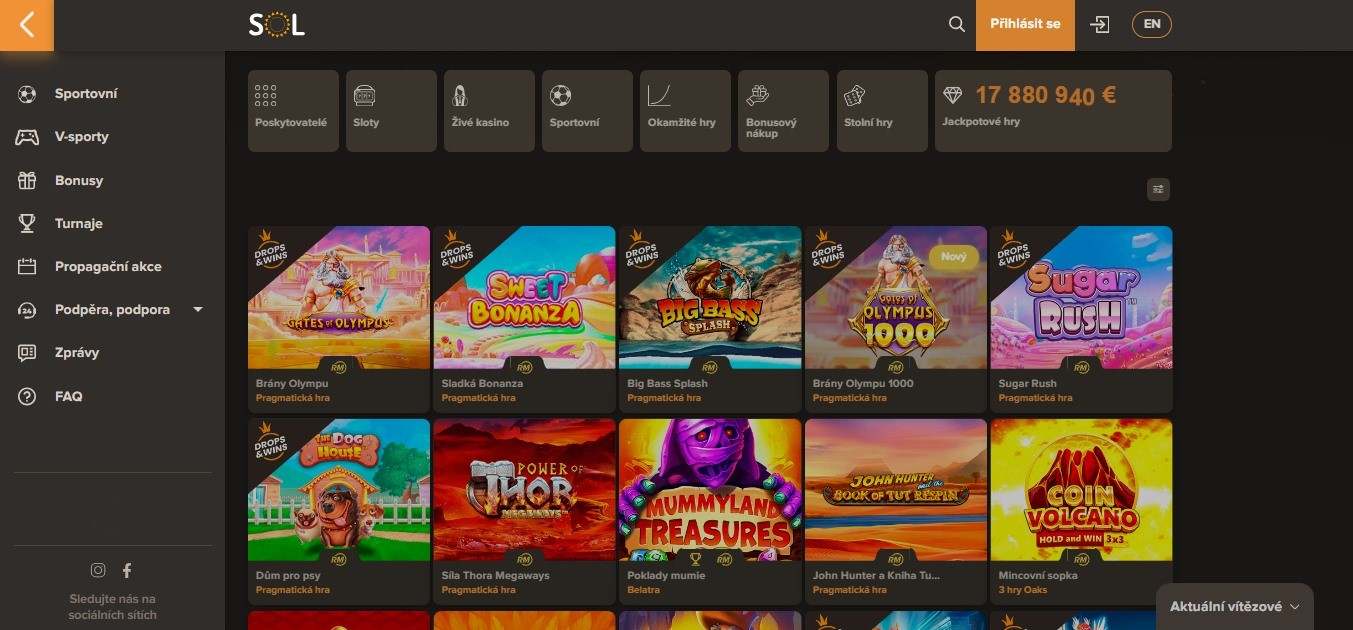
Task: Click the Mincovní sopka game title
Action: (1039, 576)
